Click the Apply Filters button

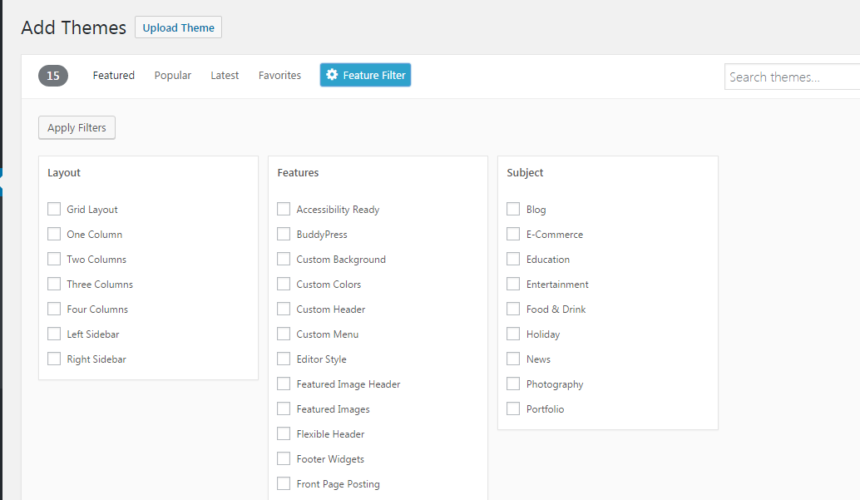click(77, 128)
